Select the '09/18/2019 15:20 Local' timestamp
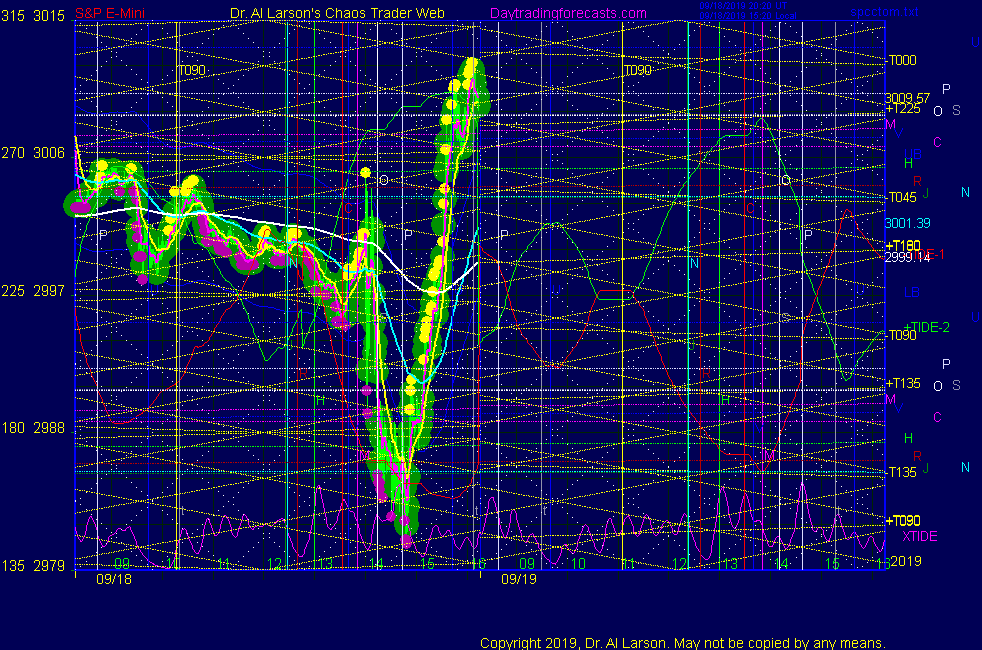This screenshot has height=650, width=982. click(x=748, y=16)
